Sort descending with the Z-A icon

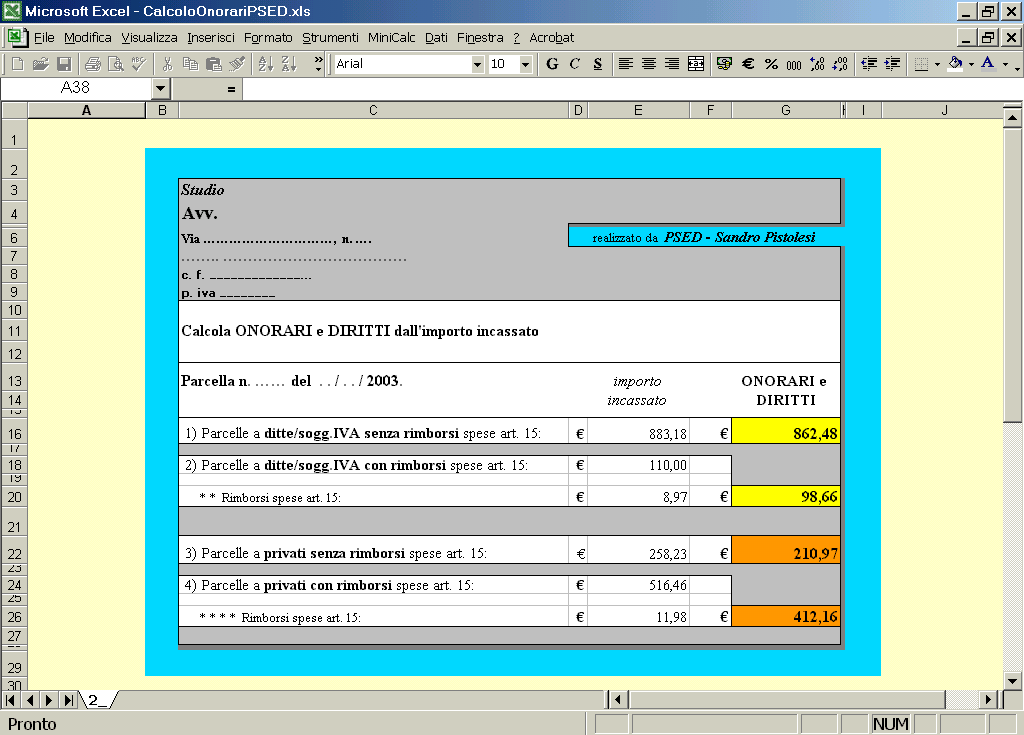tap(289, 64)
